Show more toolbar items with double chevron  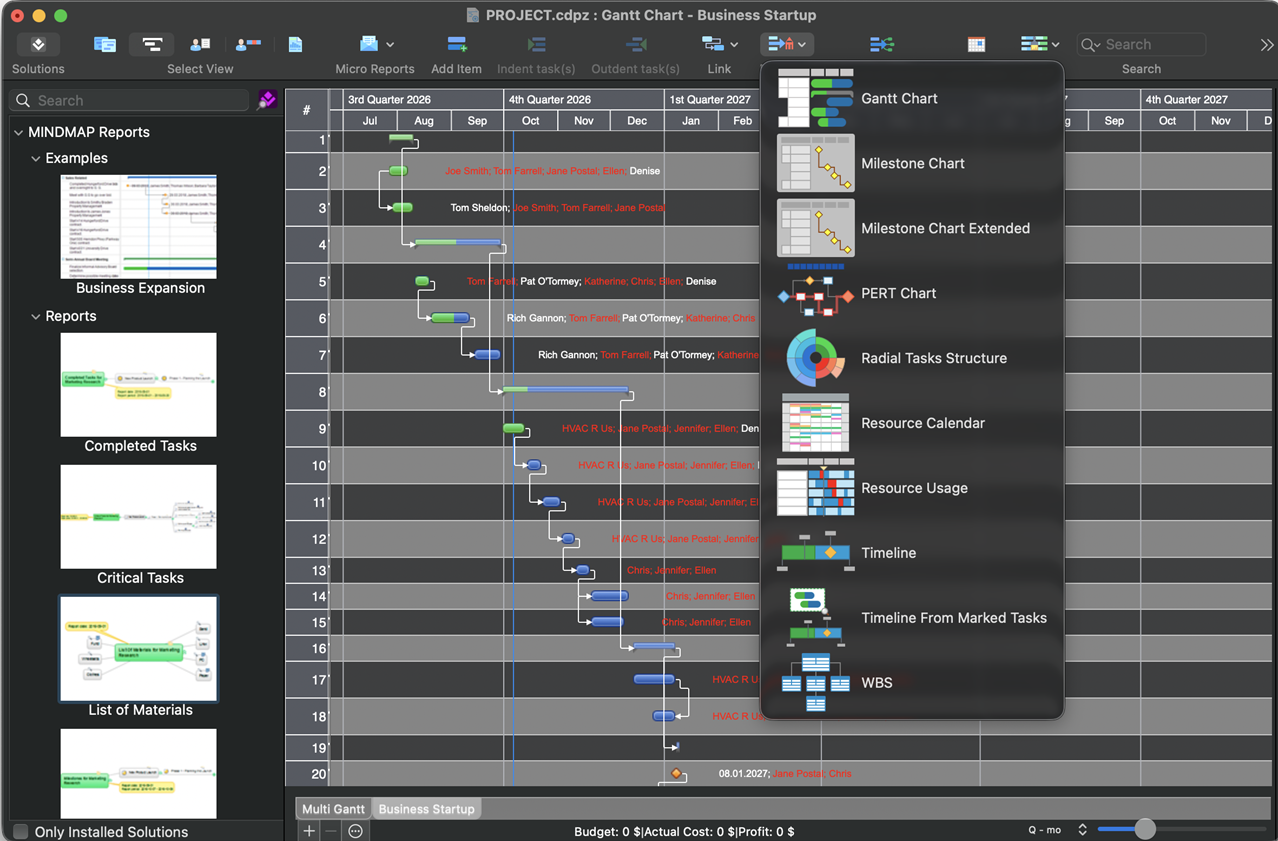point(1267,45)
